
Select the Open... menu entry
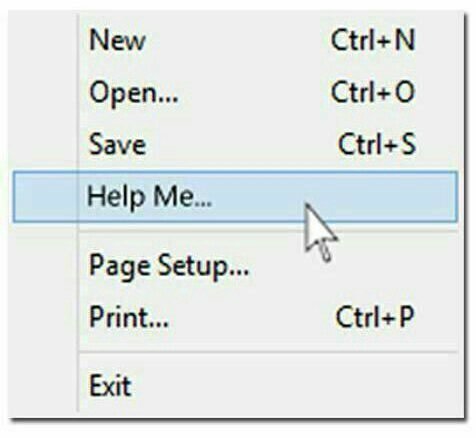pyautogui.click(x=235, y=92)
